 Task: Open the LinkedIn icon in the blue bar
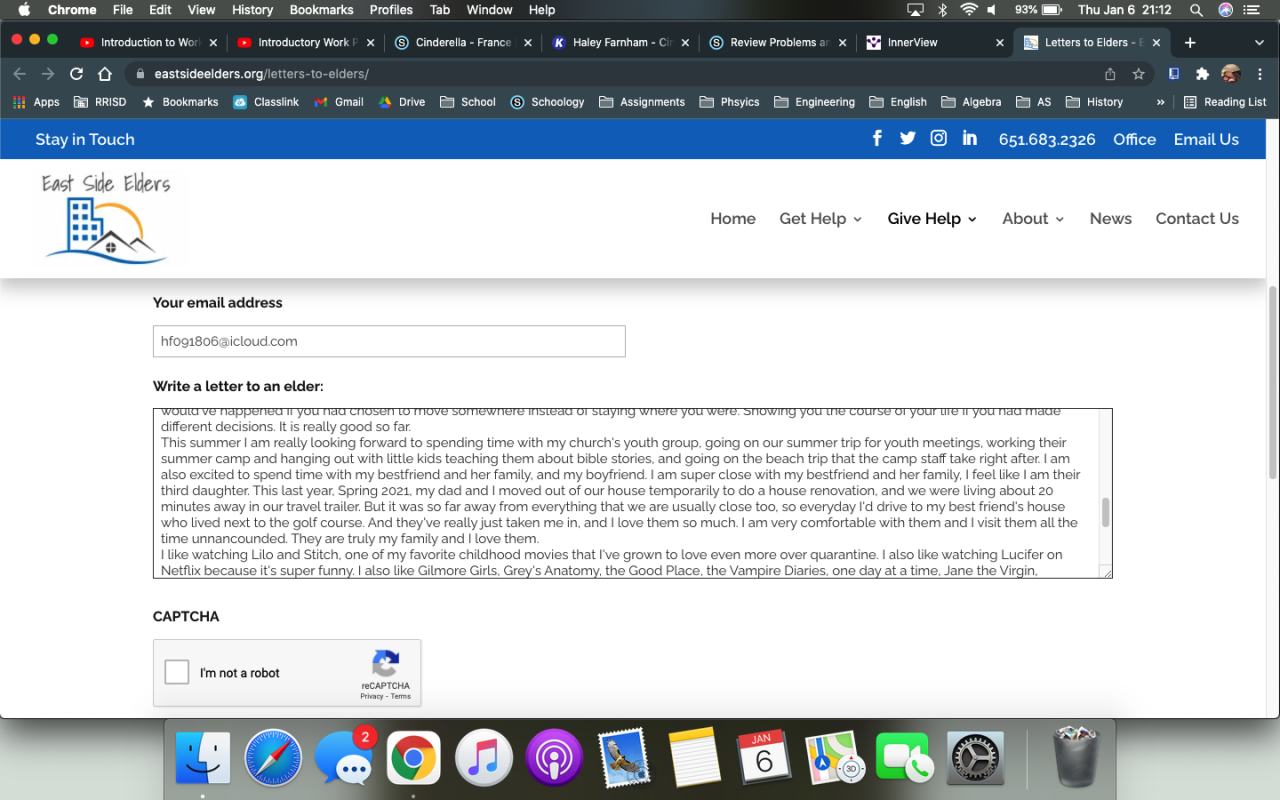click(x=970, y=139)
